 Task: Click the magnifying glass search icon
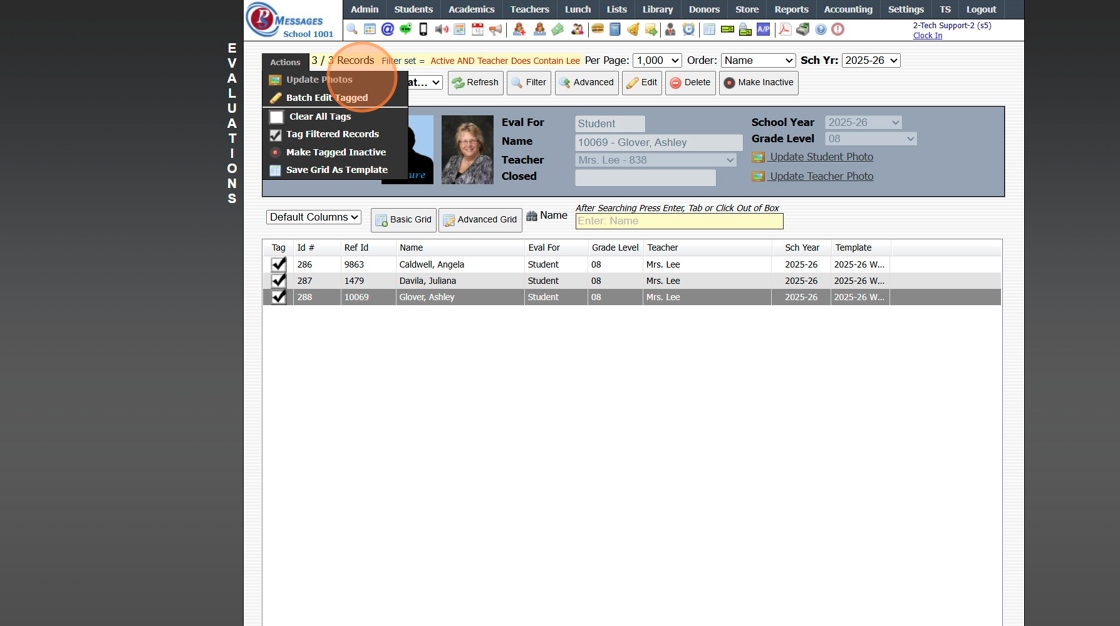pos(351,29)
